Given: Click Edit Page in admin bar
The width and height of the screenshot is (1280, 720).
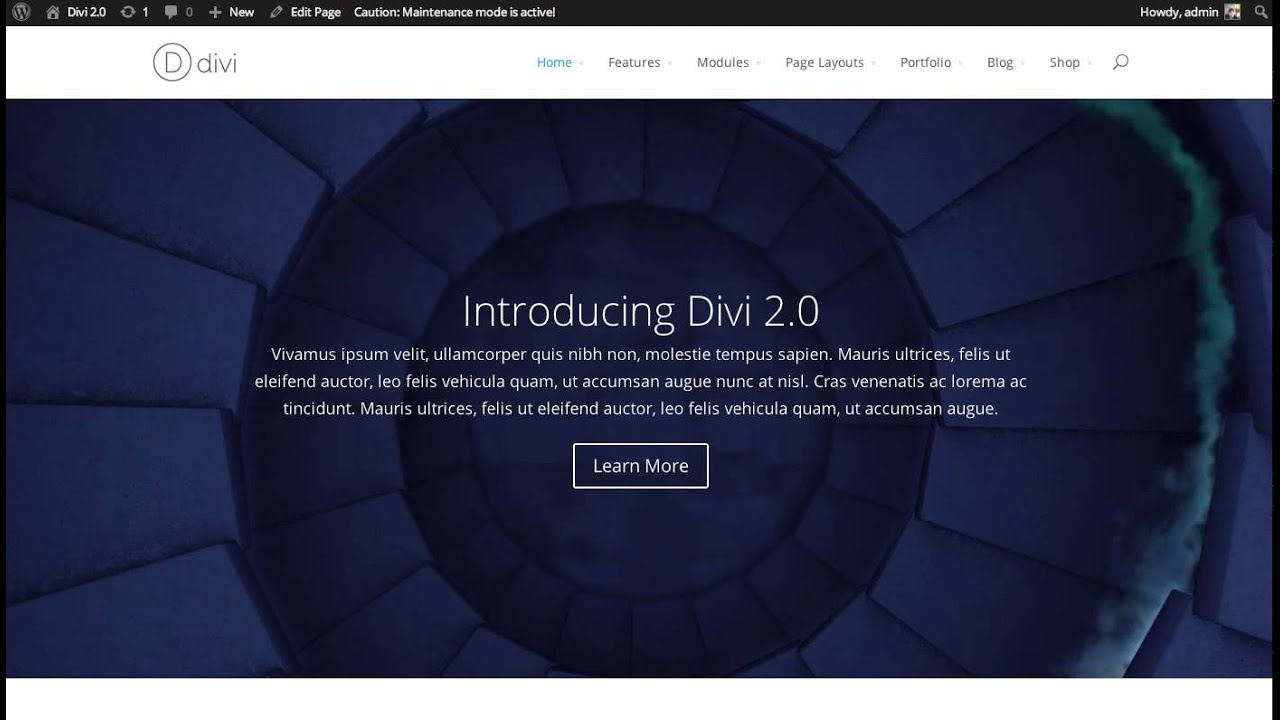Looking at the screenshot, I should pos(316,12).
